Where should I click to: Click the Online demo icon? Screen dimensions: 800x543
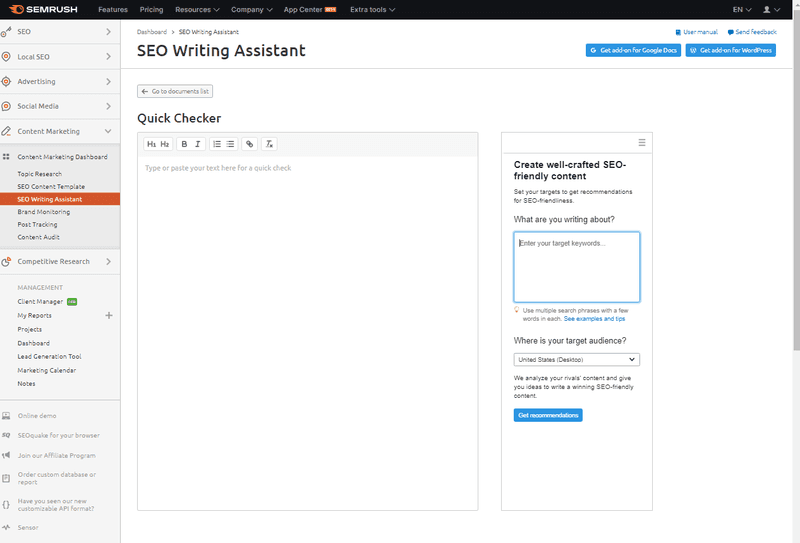click(6, 415)
